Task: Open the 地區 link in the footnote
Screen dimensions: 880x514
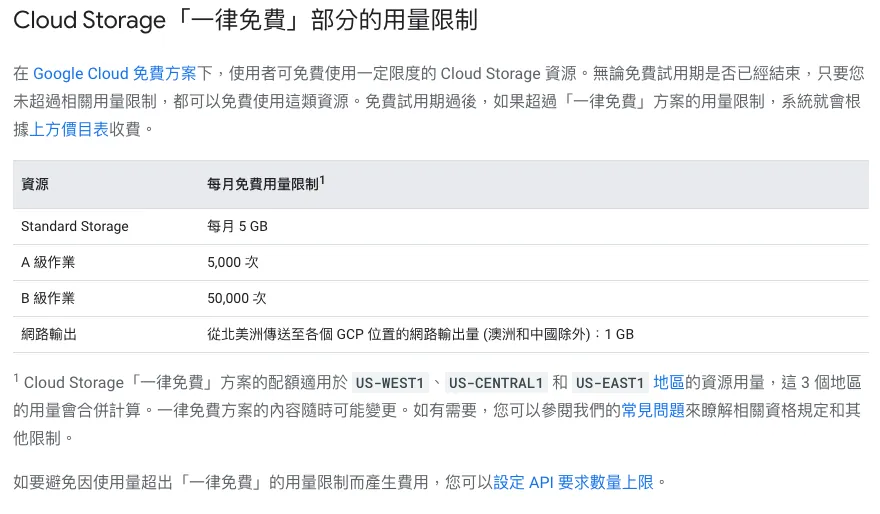Action: pos(669,382)
